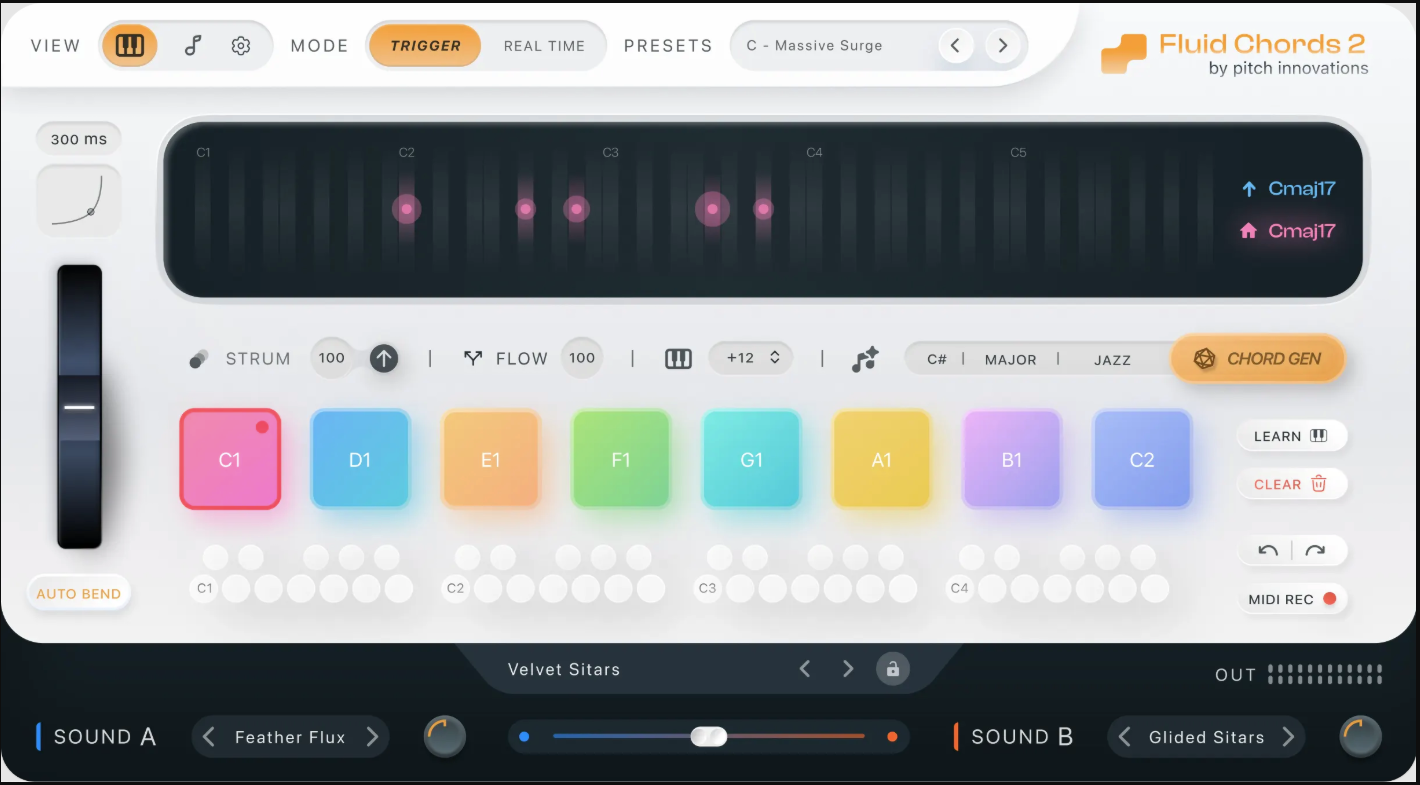Open the MAJOR scale selector

(1010, 358)
